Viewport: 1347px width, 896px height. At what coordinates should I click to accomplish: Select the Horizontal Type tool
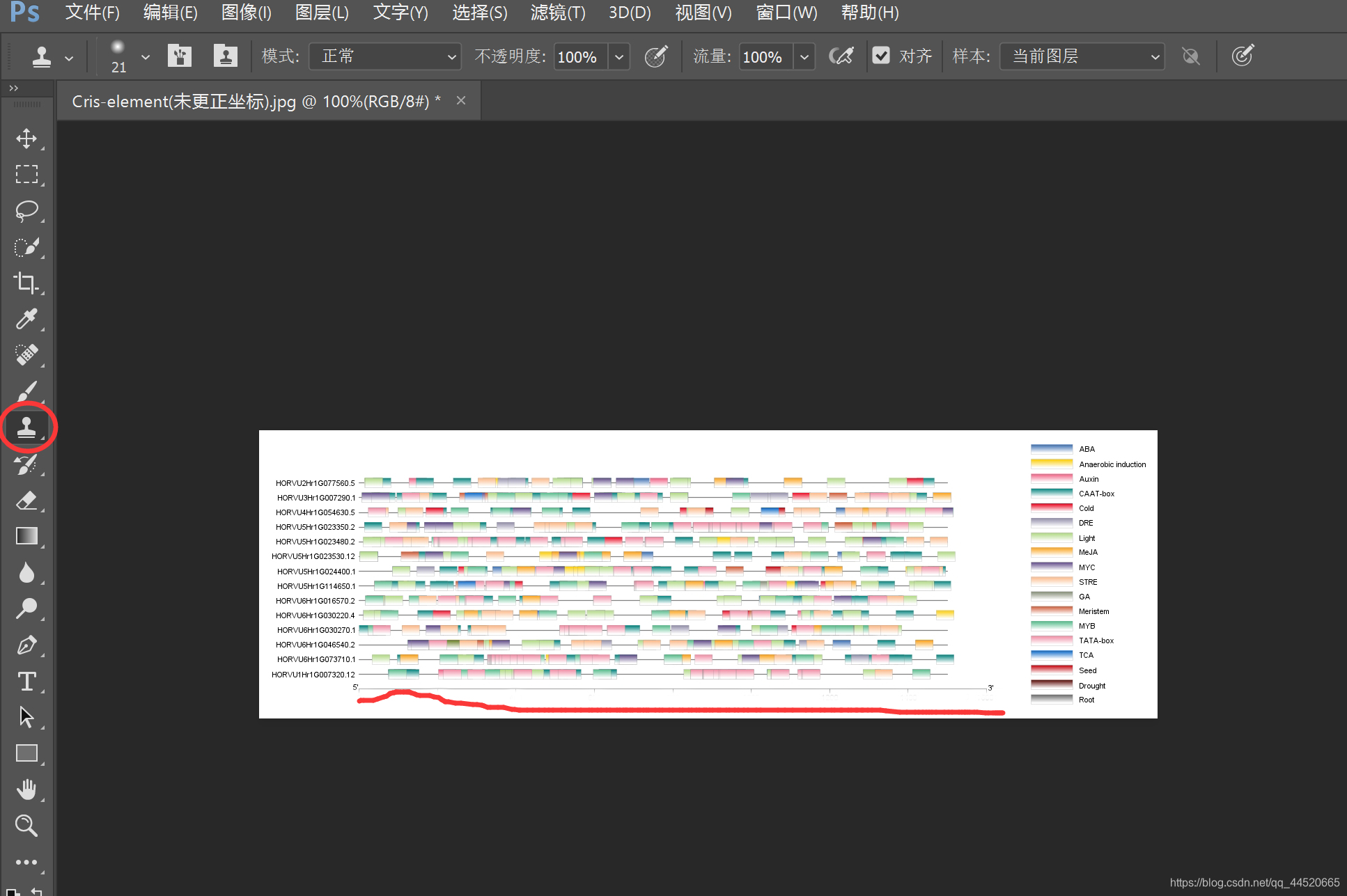26,681
